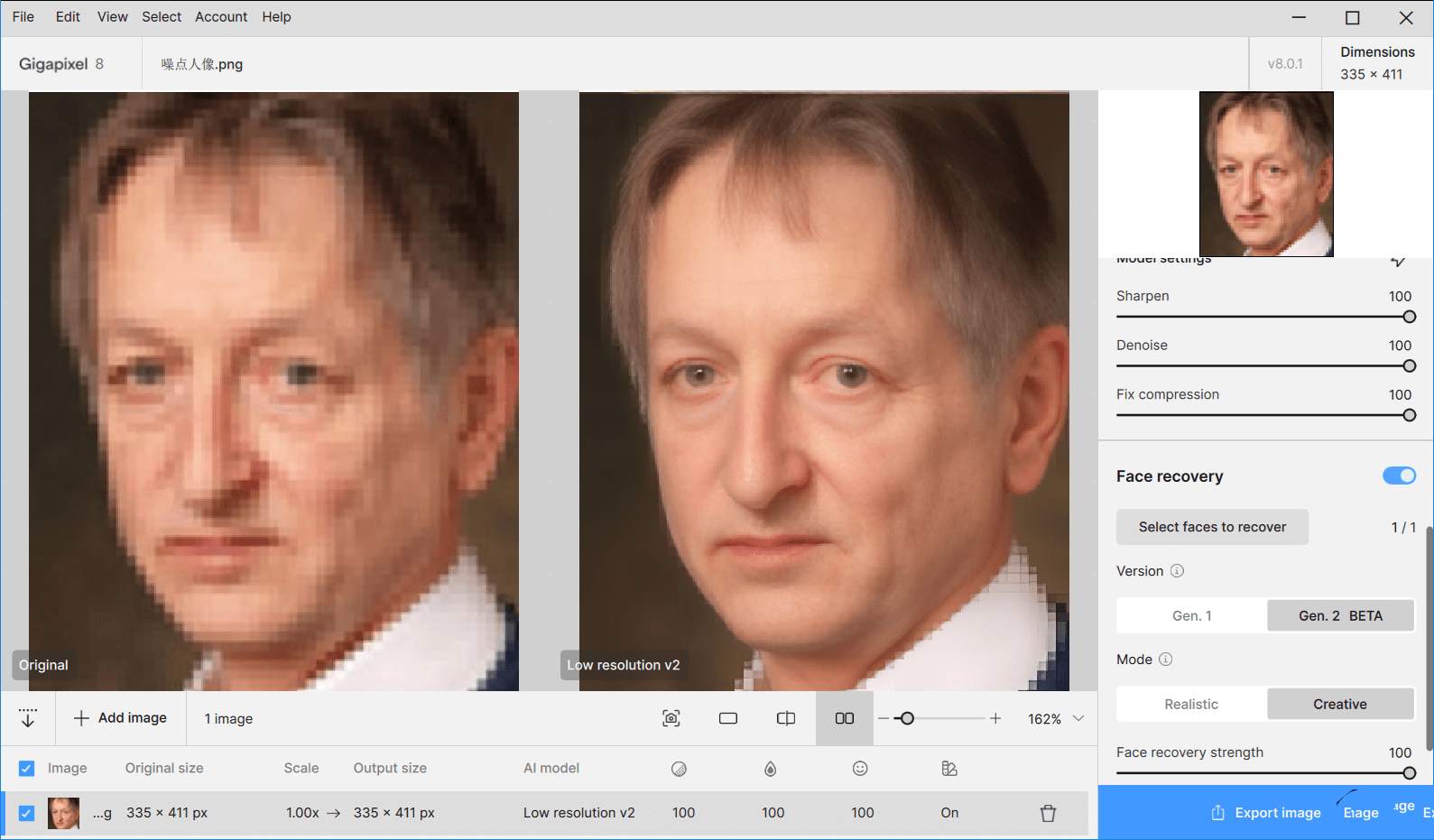Click the Add image button
The height and width of the screenshot is (840, 1434).
tap(121, 718)
